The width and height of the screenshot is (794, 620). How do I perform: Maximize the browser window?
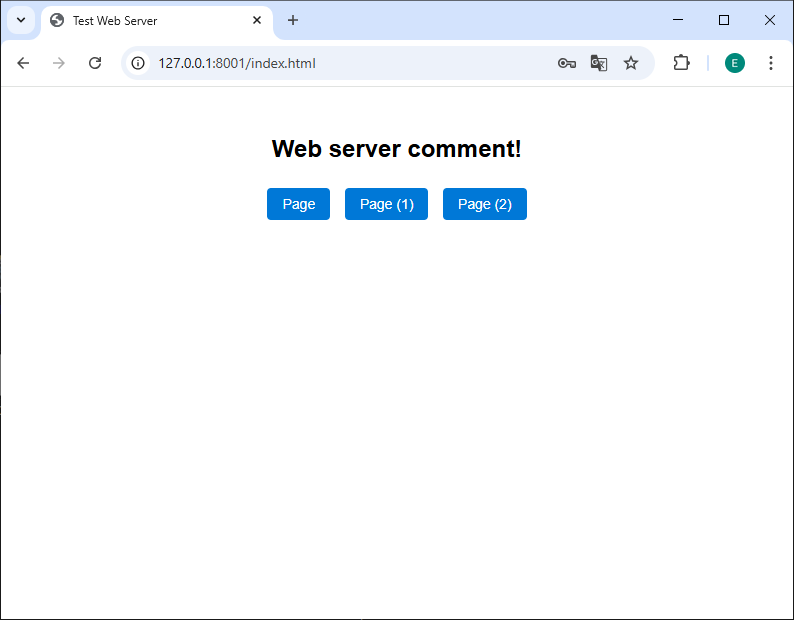pyautogui.click(x=724, y=20)
